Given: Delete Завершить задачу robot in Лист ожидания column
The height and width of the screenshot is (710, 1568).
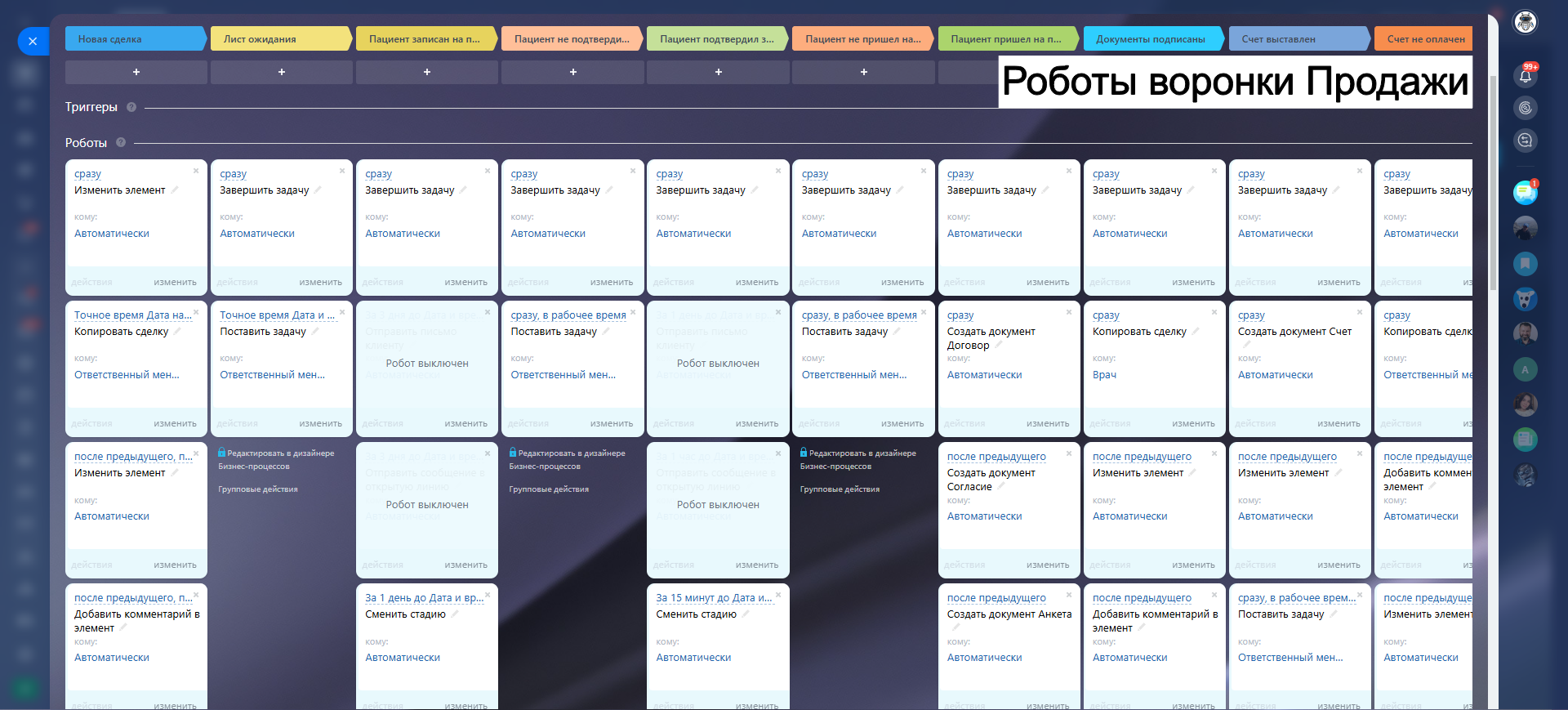Looking at the screenshot, I should tap(341, 171).
